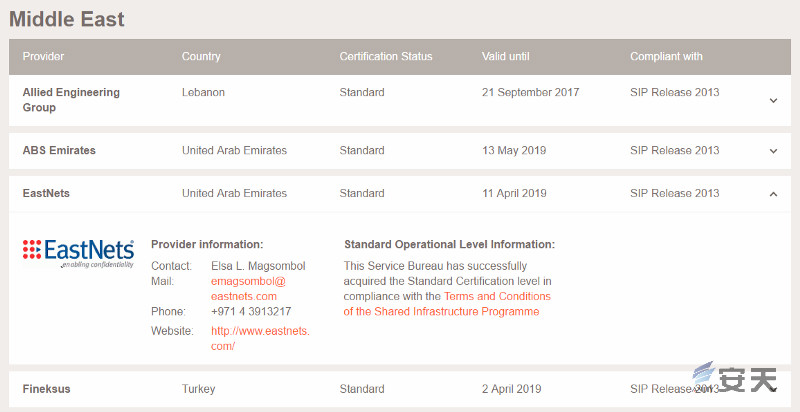Visit the http://www.eastnets.com/ website link
The width and height of the screenshot is (800, 412).
click(x=260, y=338)
